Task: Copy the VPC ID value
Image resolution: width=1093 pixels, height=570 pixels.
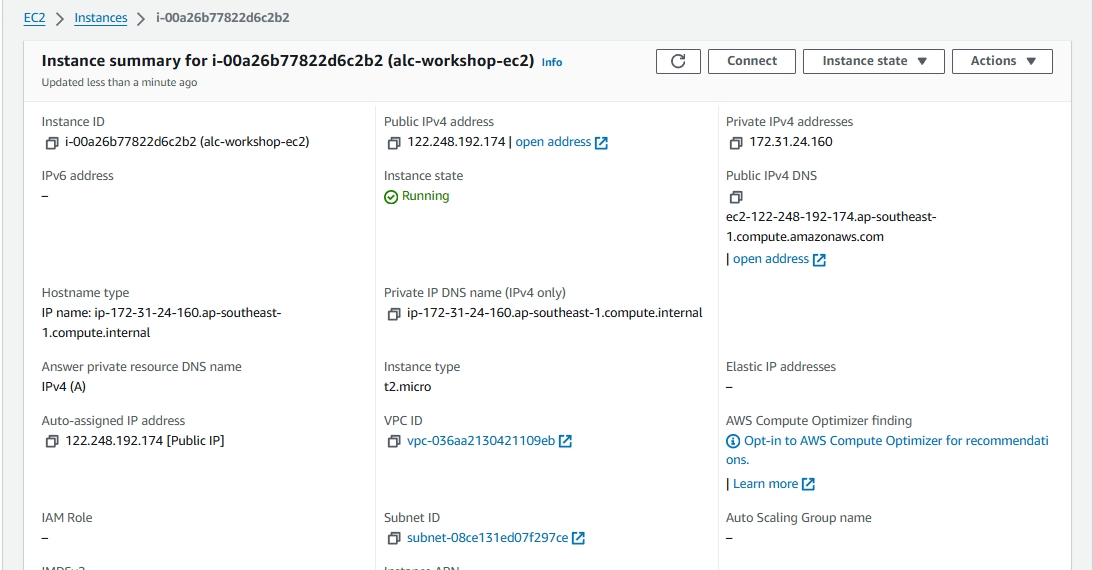Action: click(394, 442)
